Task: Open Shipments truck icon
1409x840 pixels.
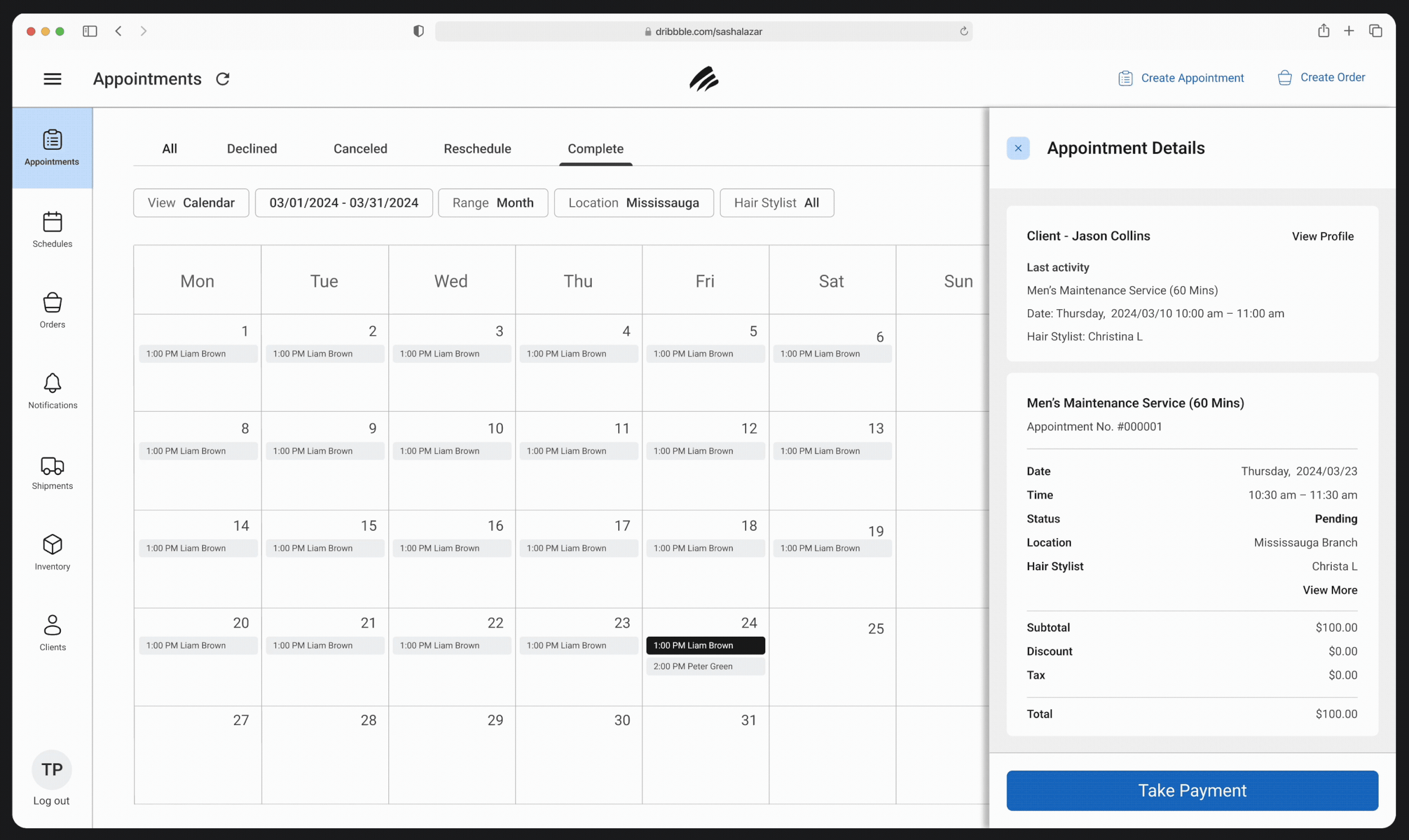Action: [52, 465]
